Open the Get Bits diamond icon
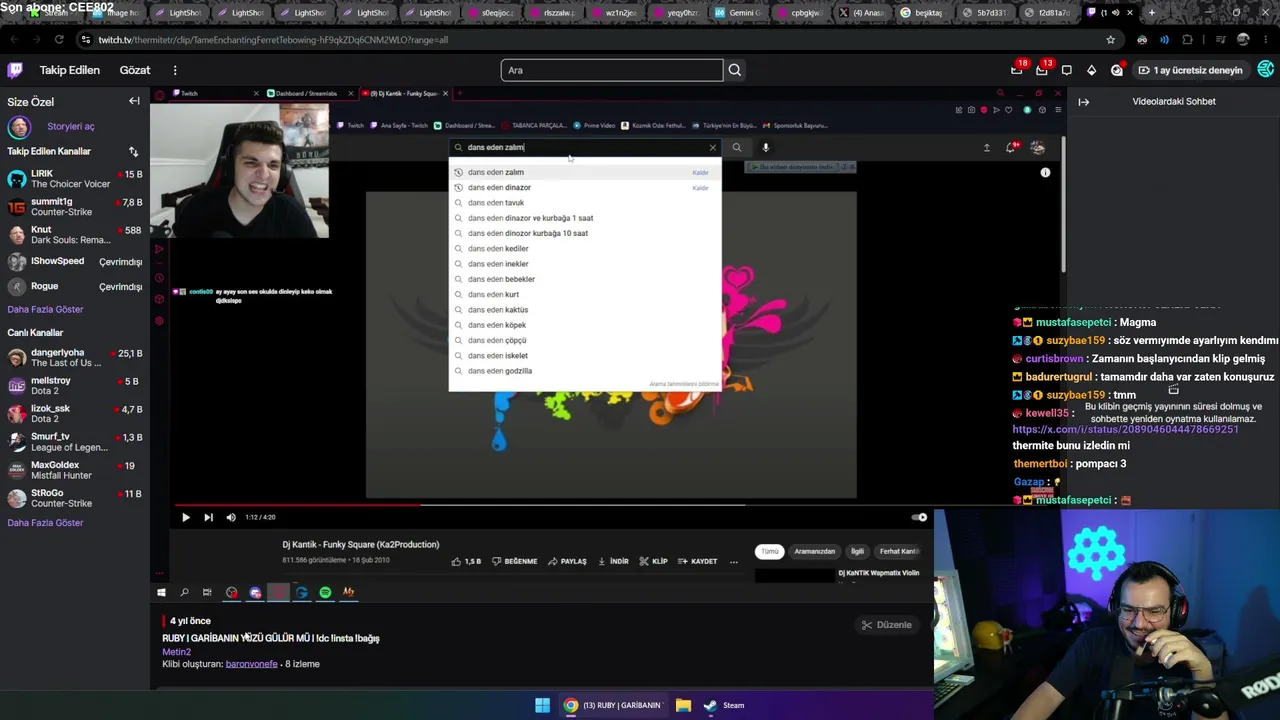This screenshot has width=1280, height=720. pyautogui.click(x=1091, y=70)
